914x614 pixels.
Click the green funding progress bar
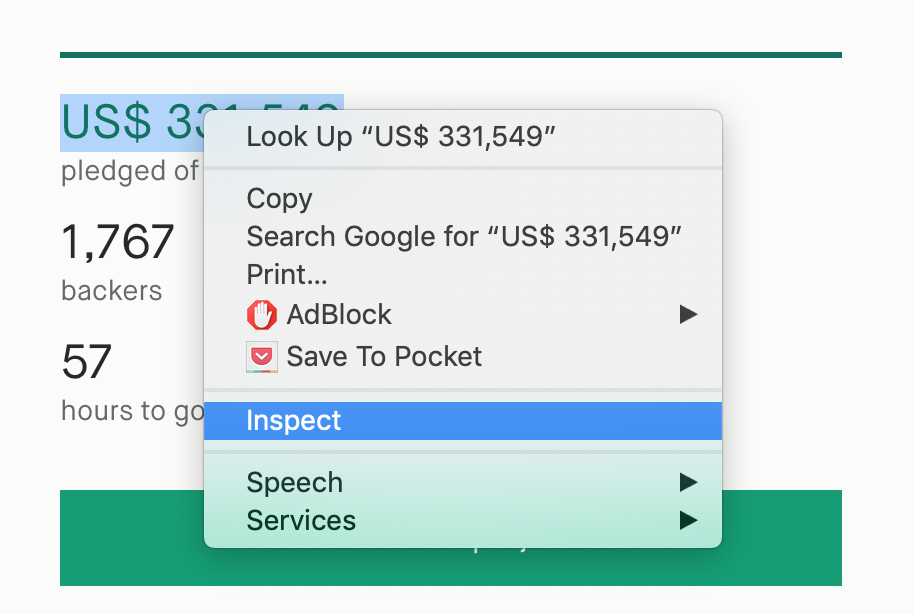451,55
